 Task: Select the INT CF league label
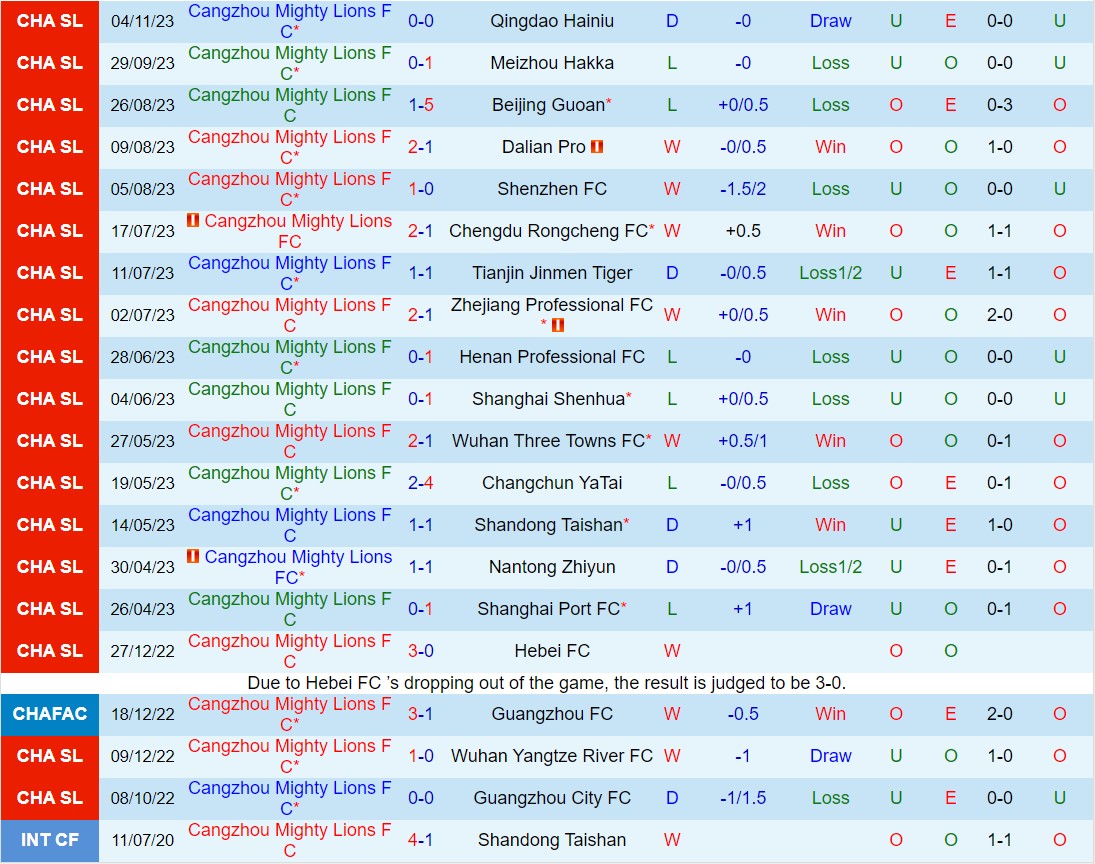(x=50, y=840)
